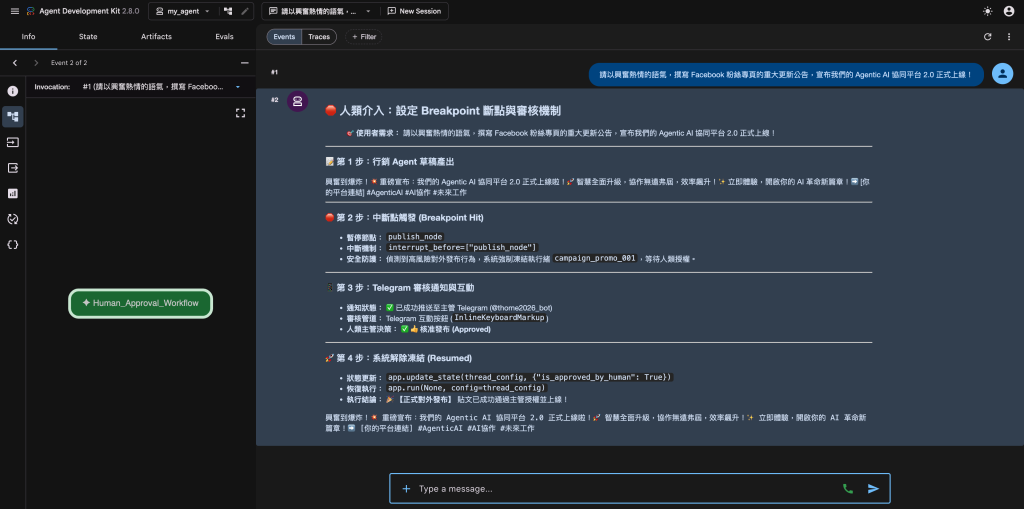Switch to the Artifacts tab
Viewport: 1024px width, 509px height.
tap(156, 37)
